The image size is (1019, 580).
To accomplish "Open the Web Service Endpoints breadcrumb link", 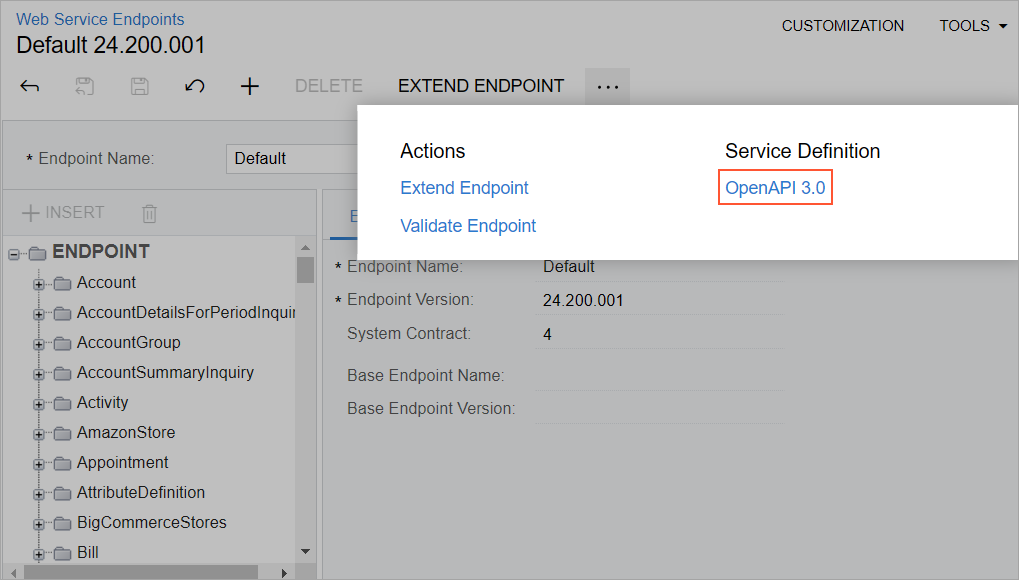I will [x=100, y=19].
